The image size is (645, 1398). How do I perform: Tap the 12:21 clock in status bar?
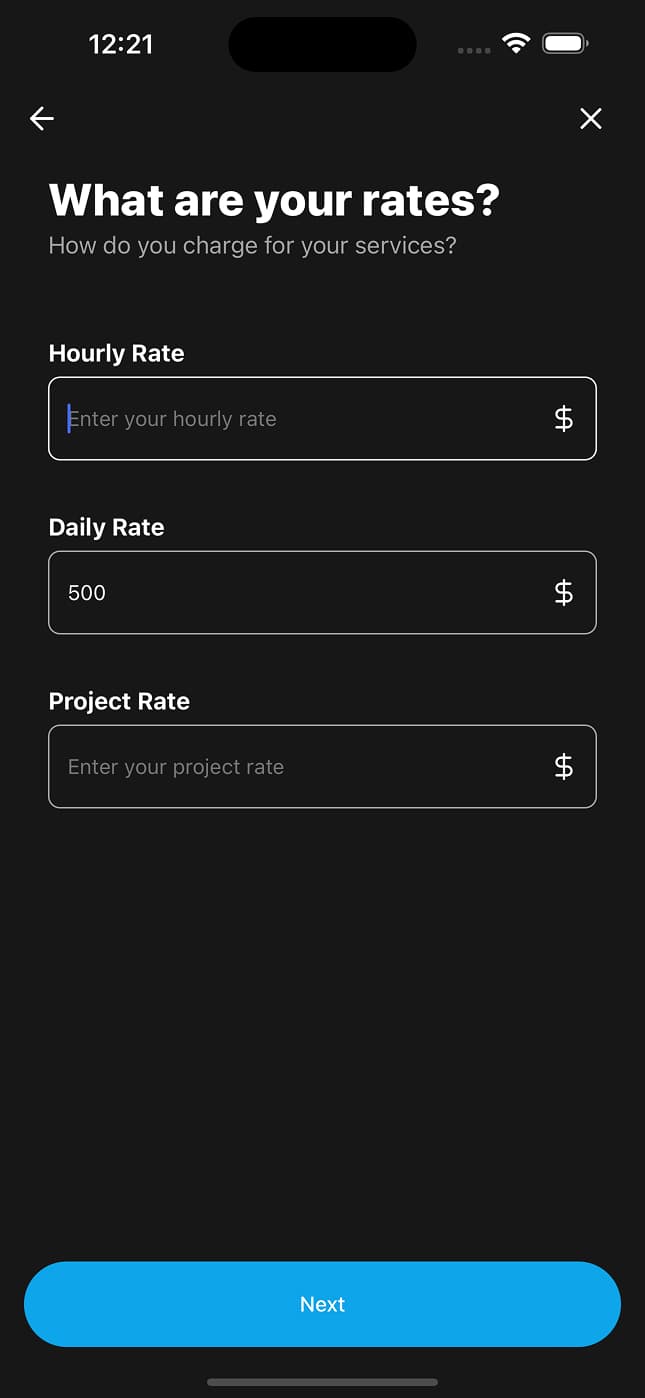(x=121, y=44)
